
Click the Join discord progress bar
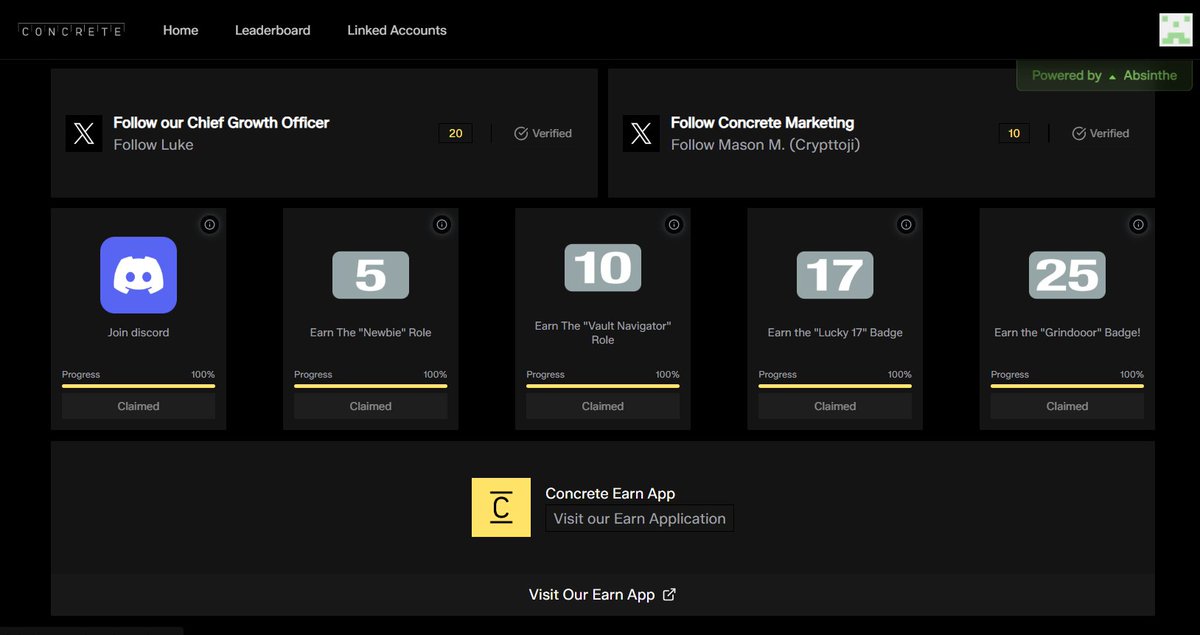coord(138,386)
